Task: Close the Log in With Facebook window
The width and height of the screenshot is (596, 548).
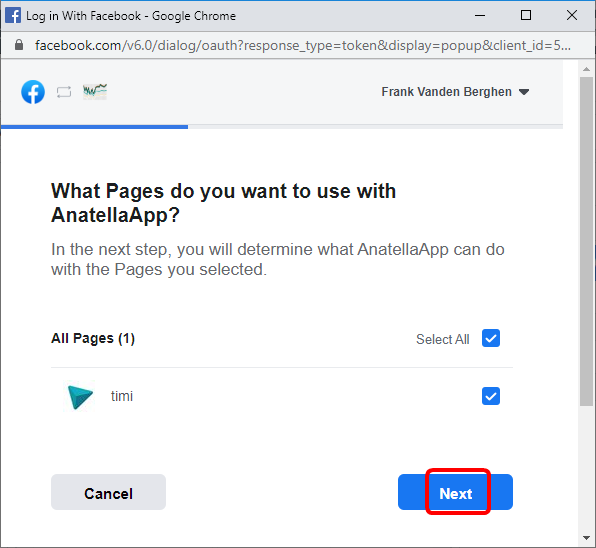Action: click(572, 16)
